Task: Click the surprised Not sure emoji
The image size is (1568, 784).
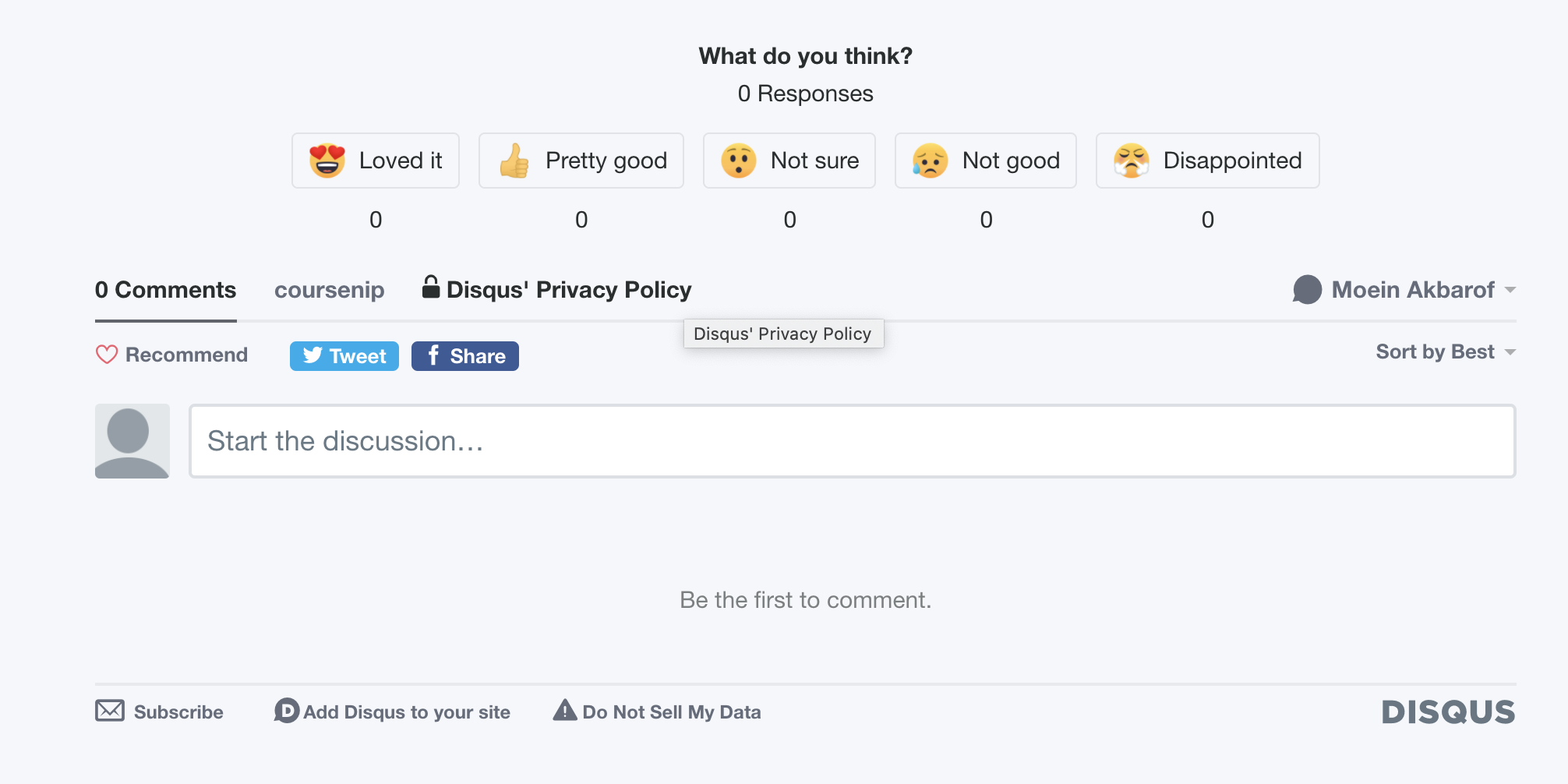Action: click(x=738, y=161)
